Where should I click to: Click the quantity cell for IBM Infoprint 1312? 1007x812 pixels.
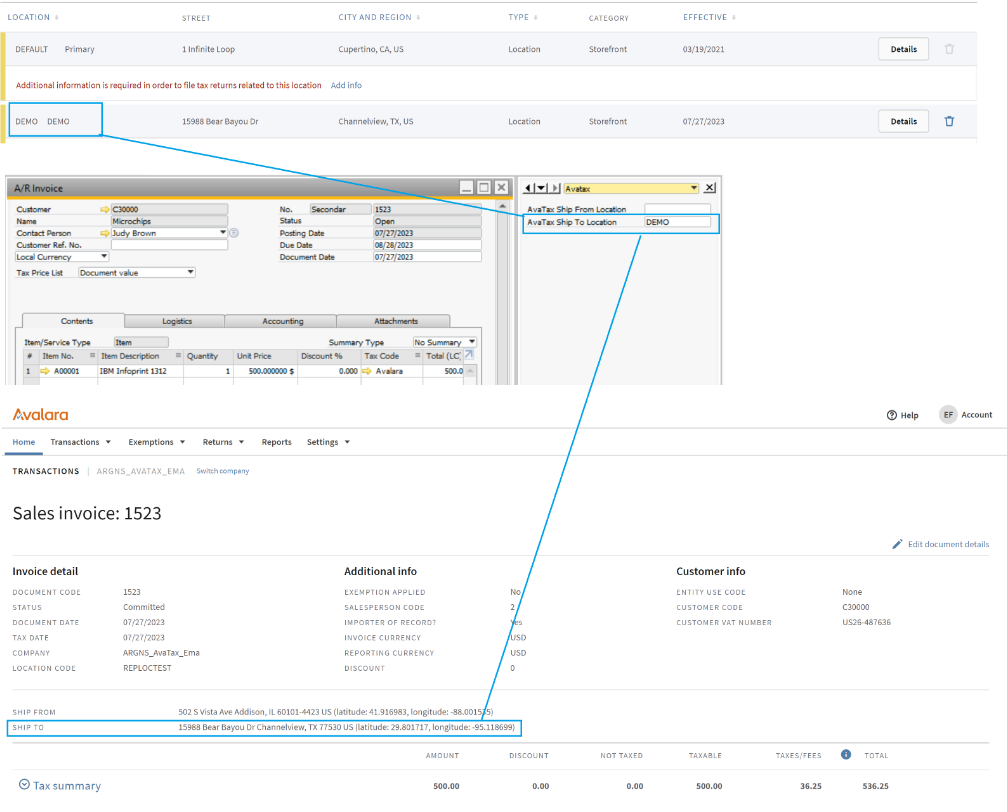point(208,371)
